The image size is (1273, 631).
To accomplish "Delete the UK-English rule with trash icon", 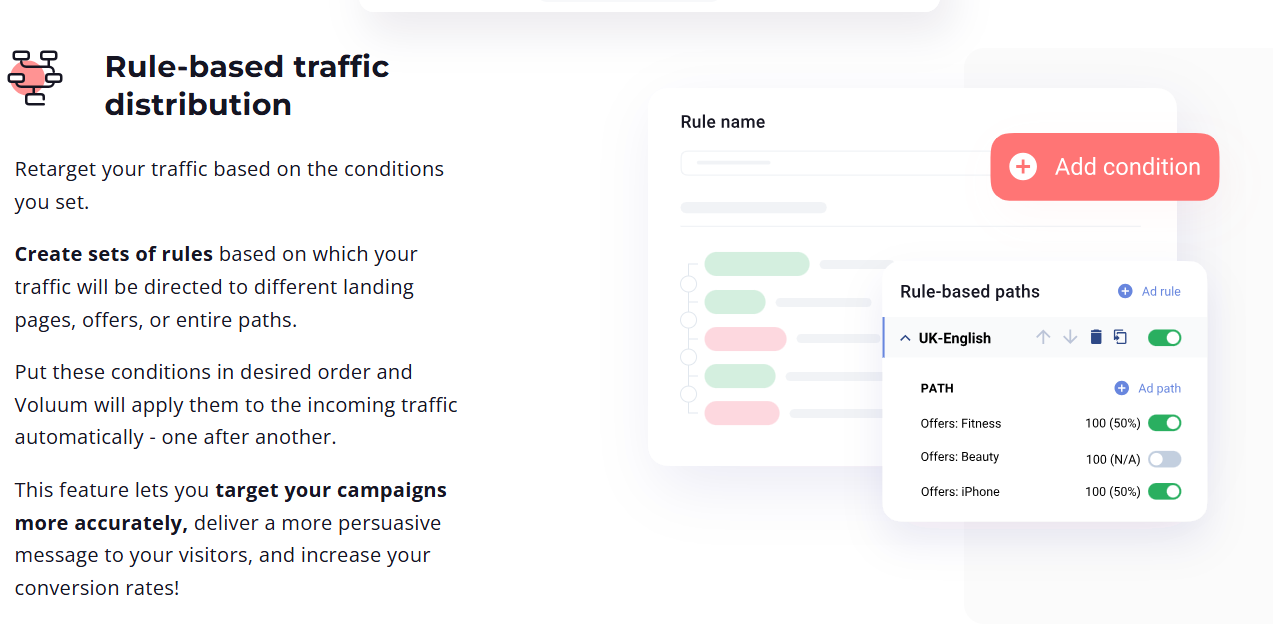I will 1095,337.
